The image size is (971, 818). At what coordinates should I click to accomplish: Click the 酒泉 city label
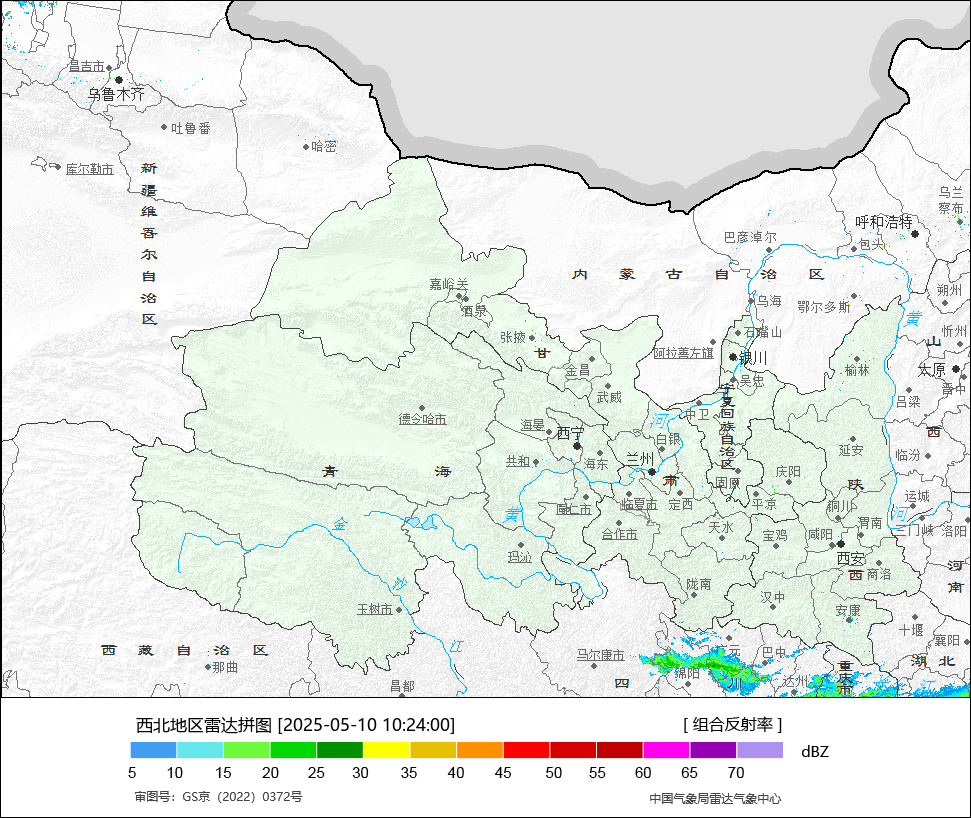(x=474, y=311)
